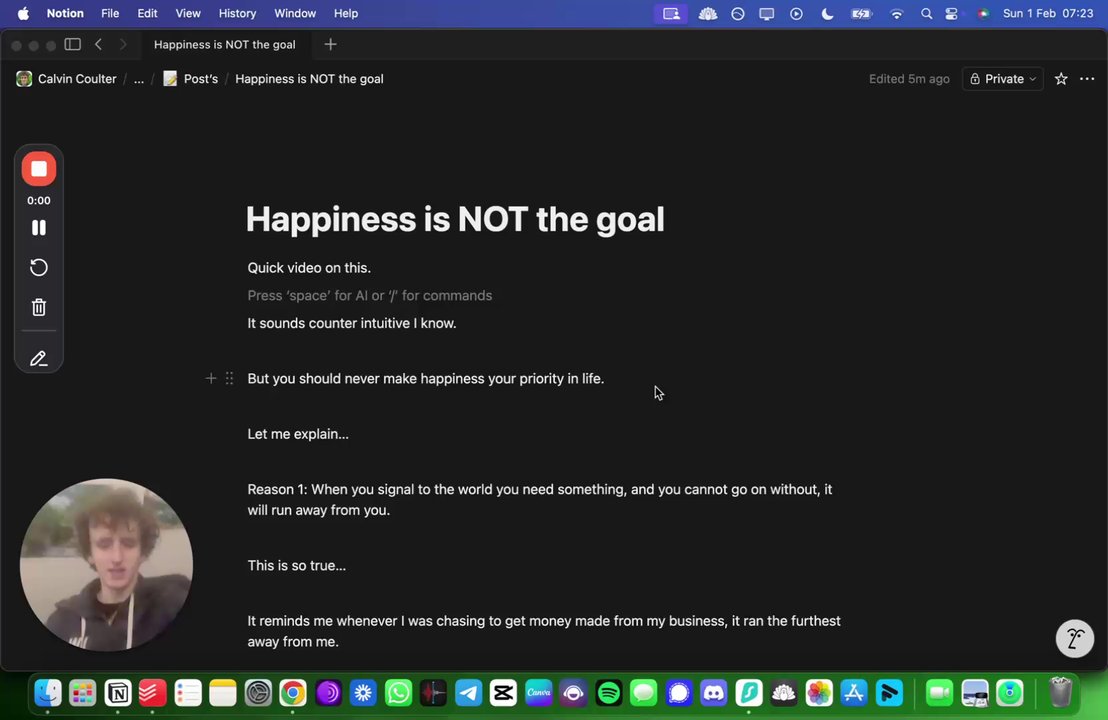Show 'Edited 5m ago' page history
Image resolution: width=1108 pixels, height=720 pixels.
[x=909, y=79]
